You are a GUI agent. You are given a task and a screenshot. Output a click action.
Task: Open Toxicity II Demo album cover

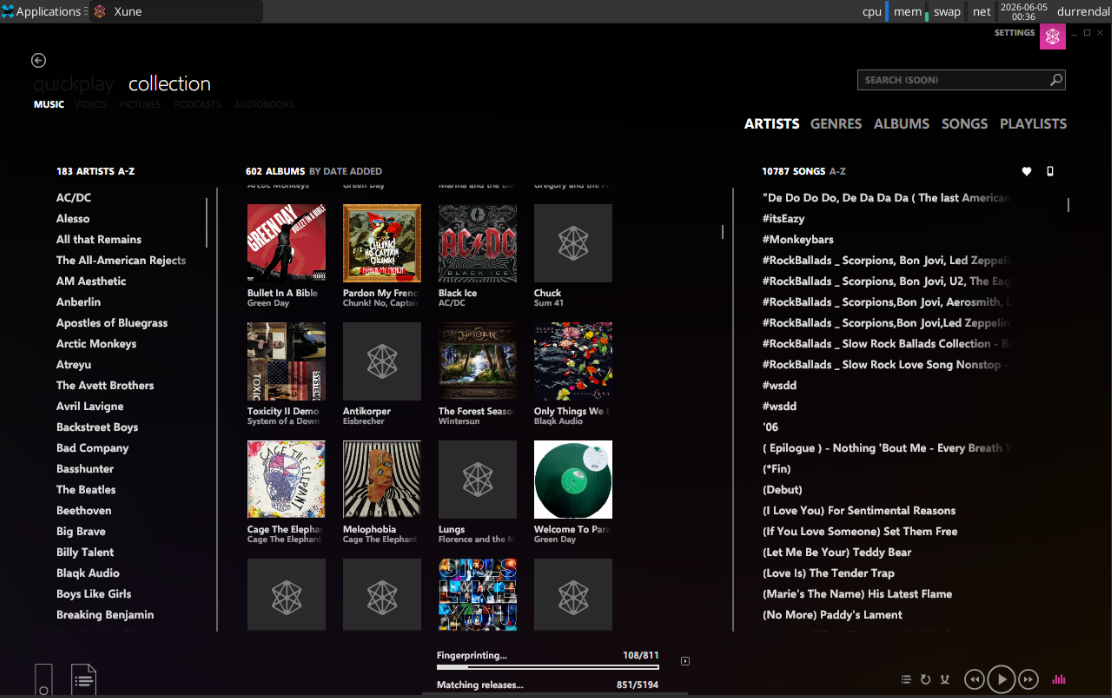tap(287, 362)
